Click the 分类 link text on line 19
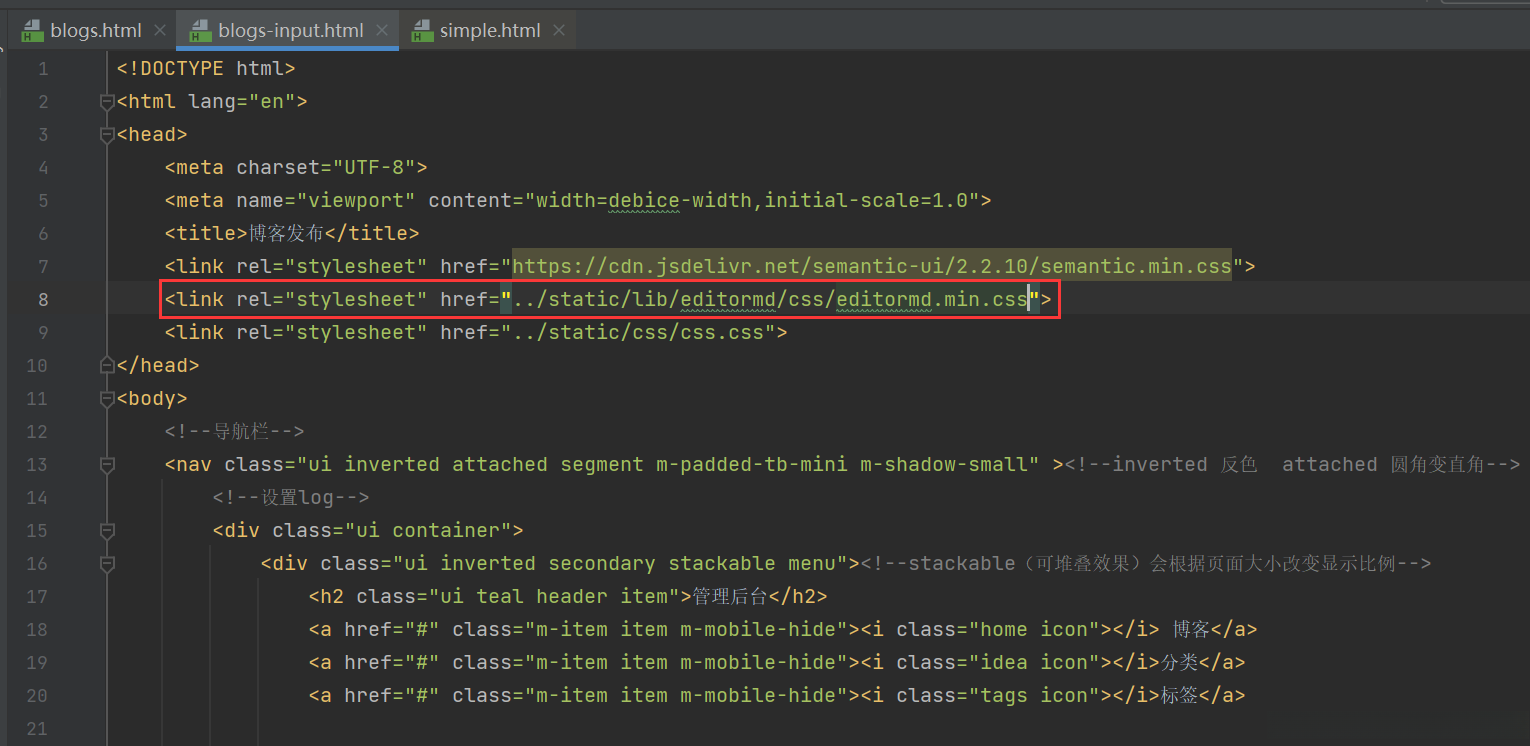 (x=1179, y=663)
